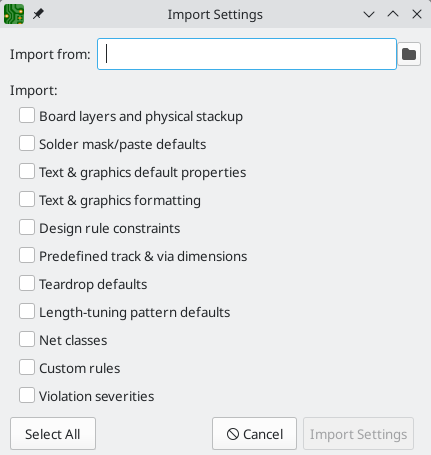Enable Teardrop defaults checkbox

click(x=27, y=284)
